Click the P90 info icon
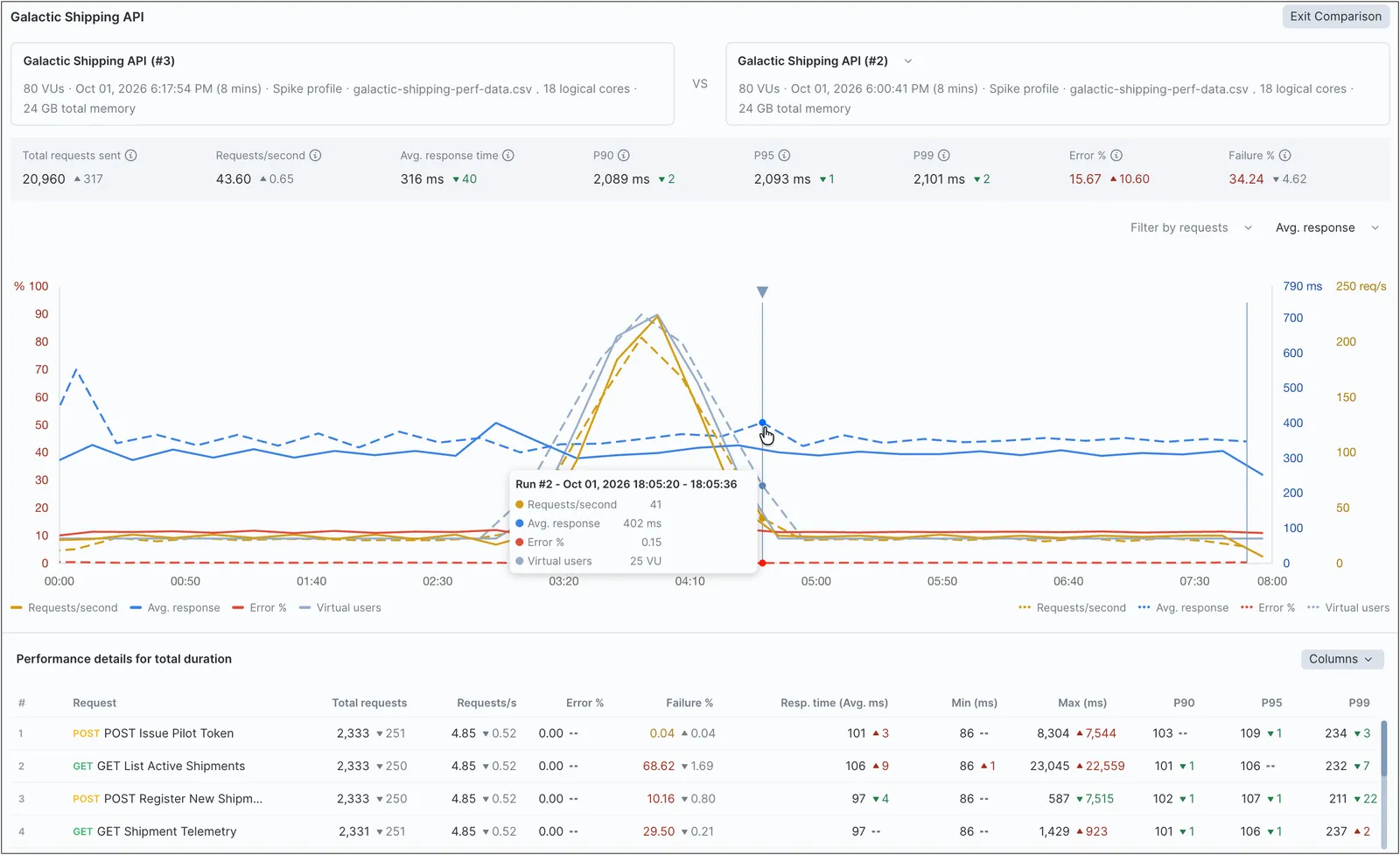1400x855 pixels. [x=624, y=156]
